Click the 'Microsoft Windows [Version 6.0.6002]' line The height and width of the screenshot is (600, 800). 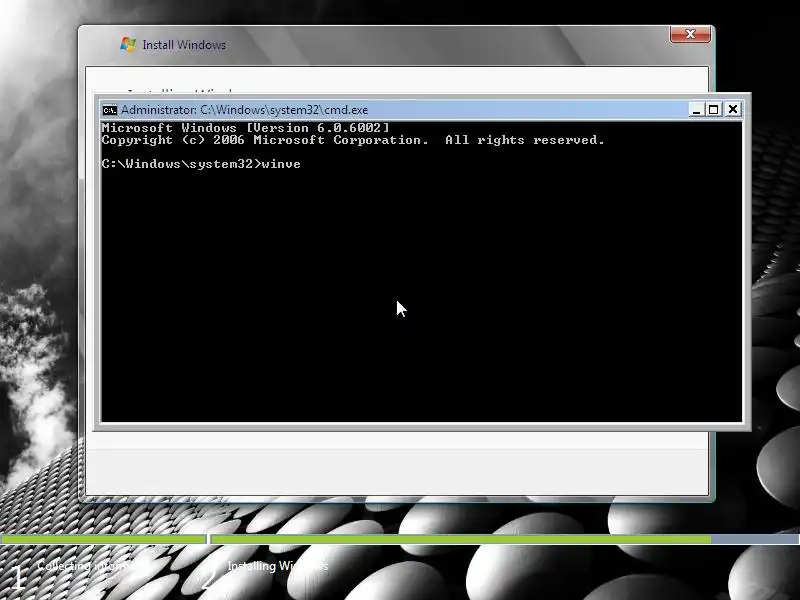(x=245, y=128)
